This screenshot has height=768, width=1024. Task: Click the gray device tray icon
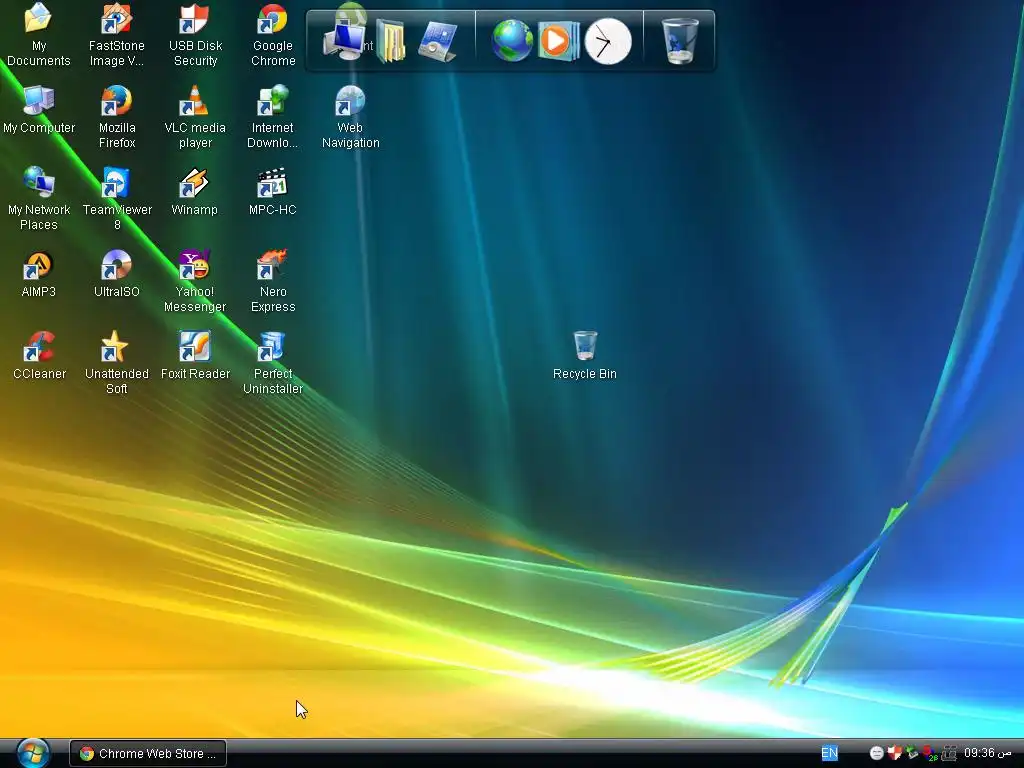(949, 753)
